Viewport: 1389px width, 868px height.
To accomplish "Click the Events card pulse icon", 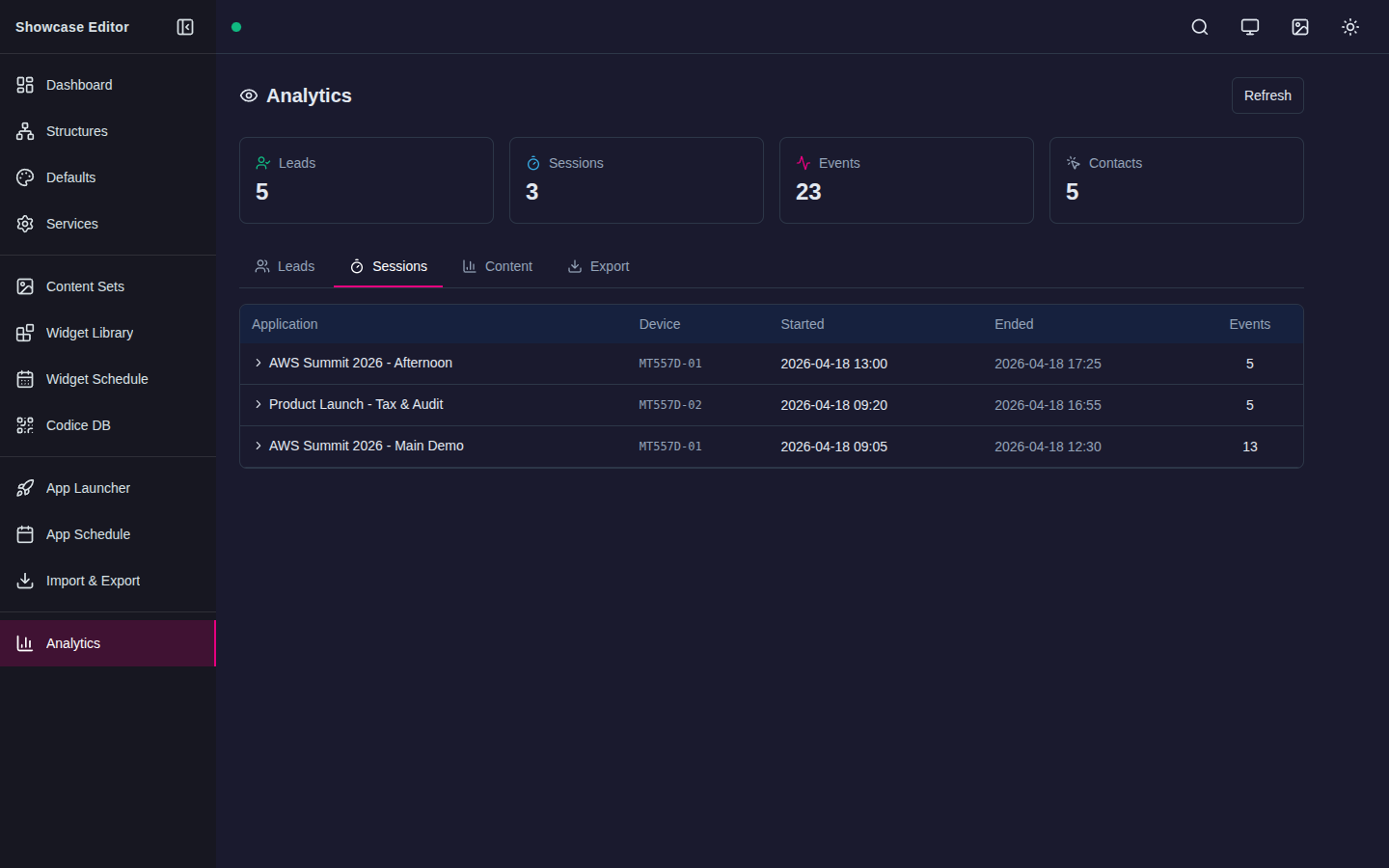I will tap(803, 163).
